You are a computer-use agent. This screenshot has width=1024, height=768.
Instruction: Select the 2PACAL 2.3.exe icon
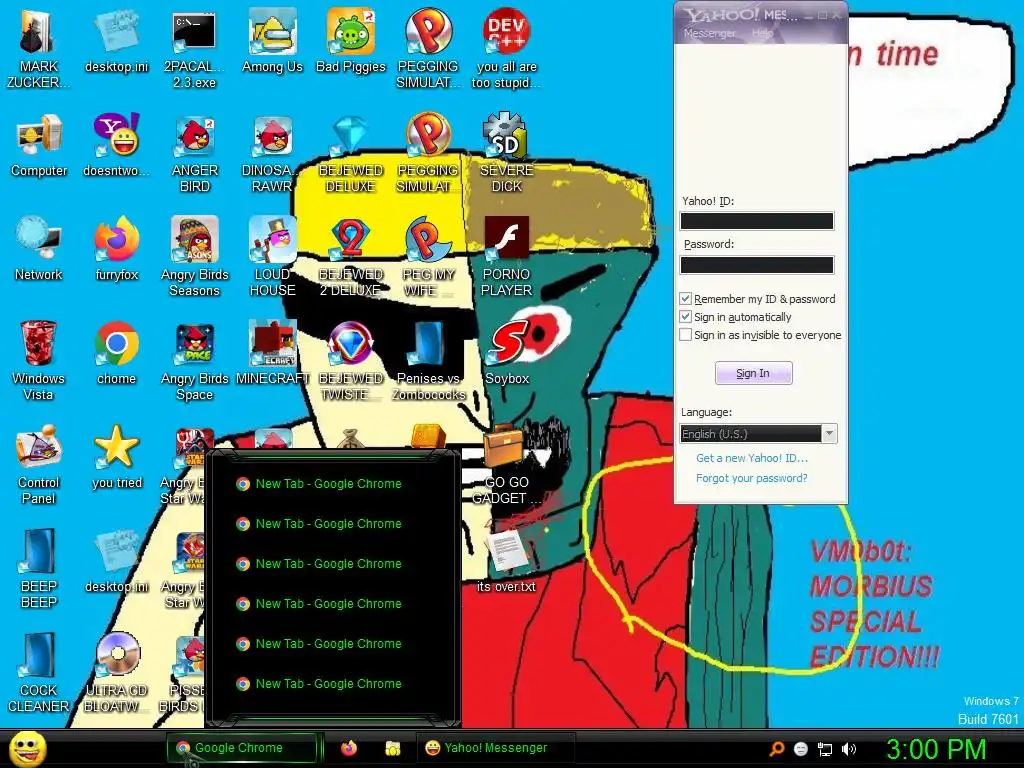[x=194, y=50]
